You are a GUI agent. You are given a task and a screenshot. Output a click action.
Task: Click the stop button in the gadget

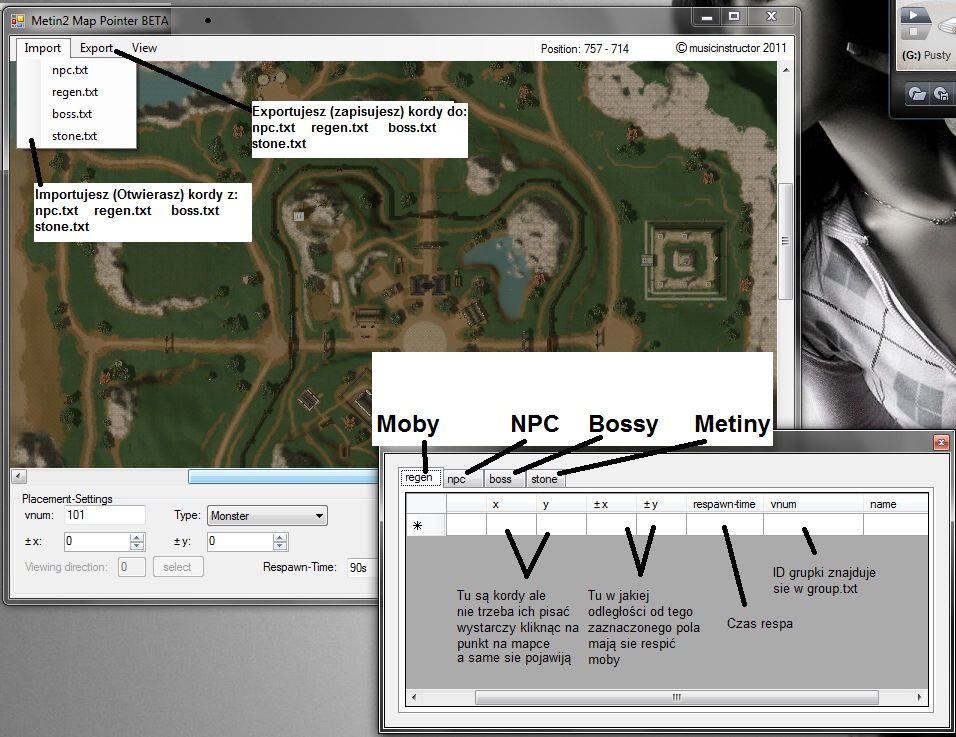913,32
